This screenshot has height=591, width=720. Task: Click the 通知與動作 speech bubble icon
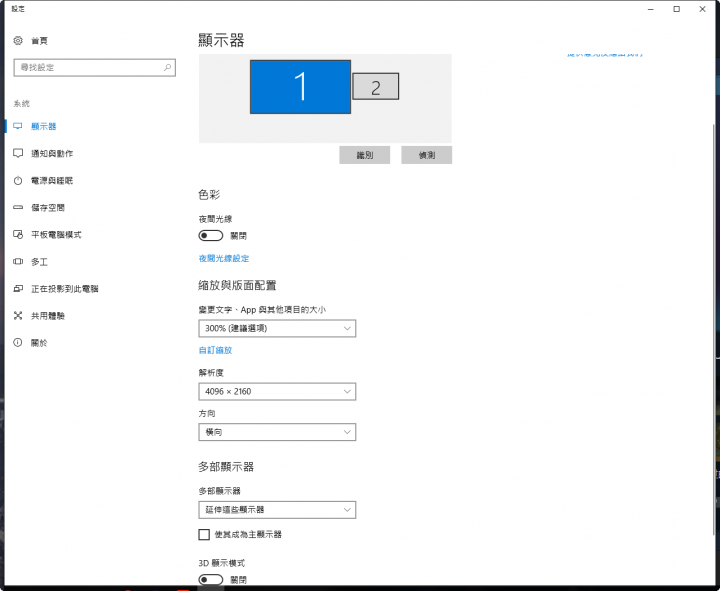18,153
